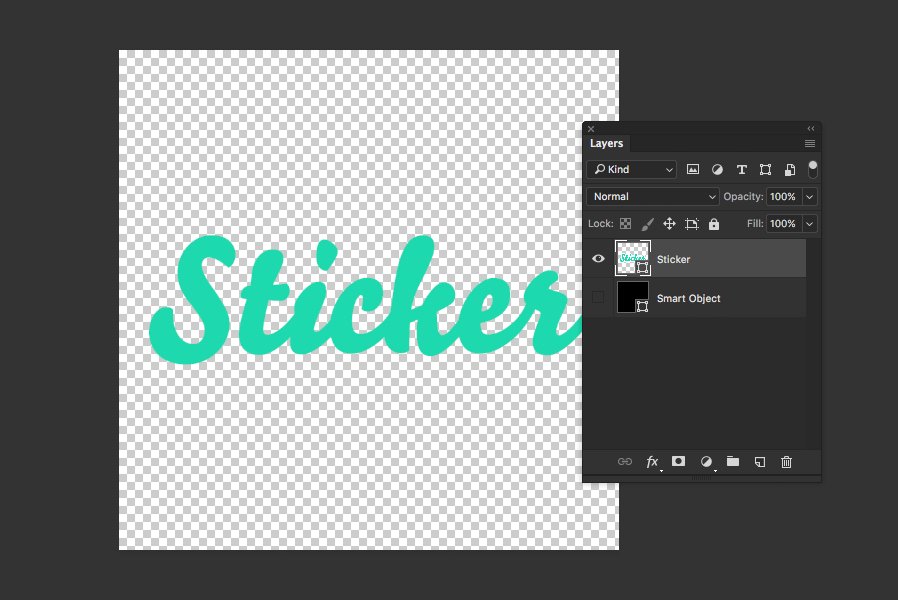Switch to the Layers tab

(606, 143)
